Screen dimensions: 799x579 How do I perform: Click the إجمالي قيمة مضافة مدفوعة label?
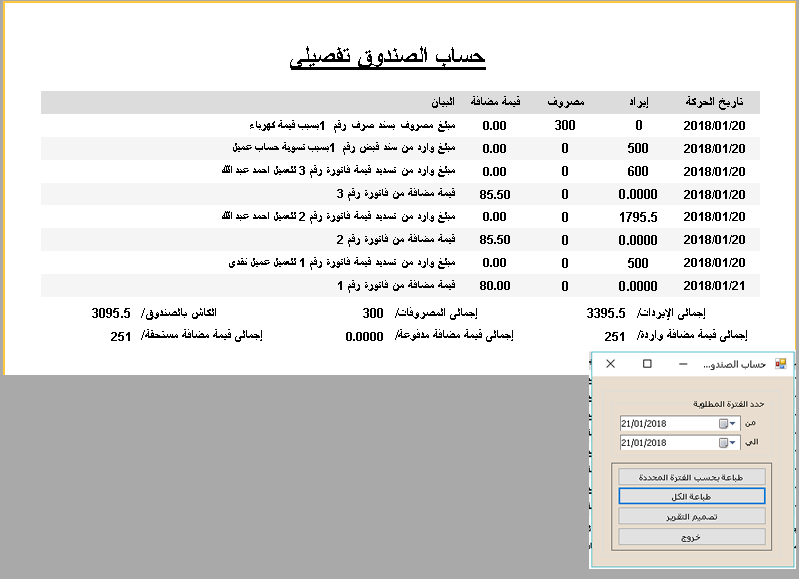point(455,335)
